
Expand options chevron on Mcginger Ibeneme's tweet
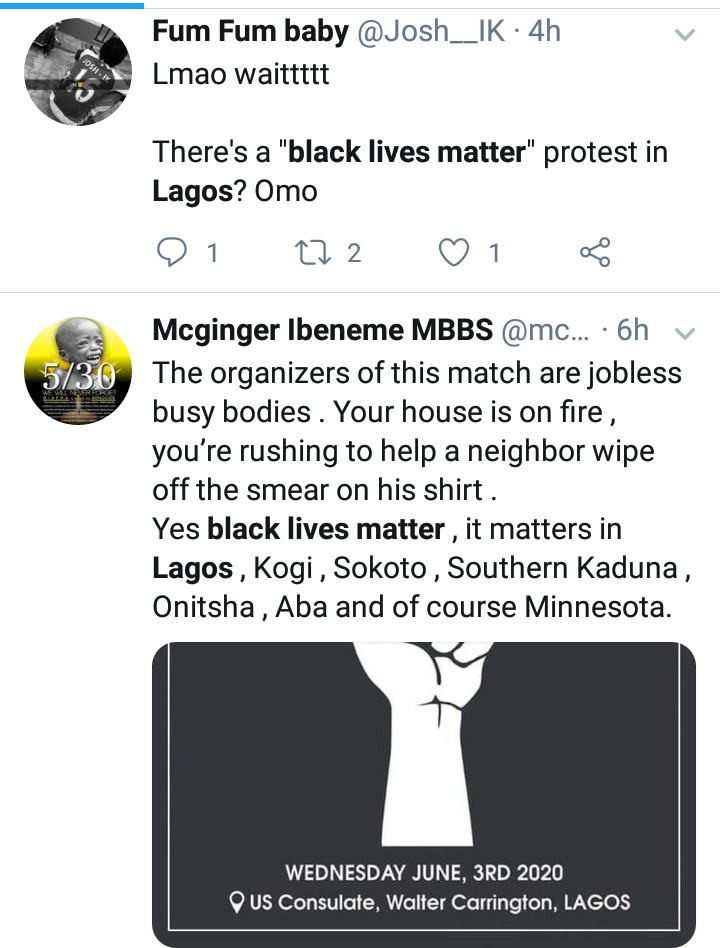[x=685, y=332]
